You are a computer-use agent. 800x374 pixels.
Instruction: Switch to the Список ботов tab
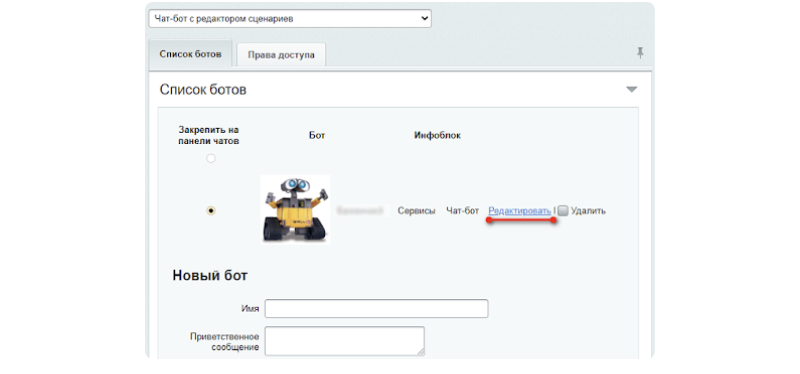190,54
